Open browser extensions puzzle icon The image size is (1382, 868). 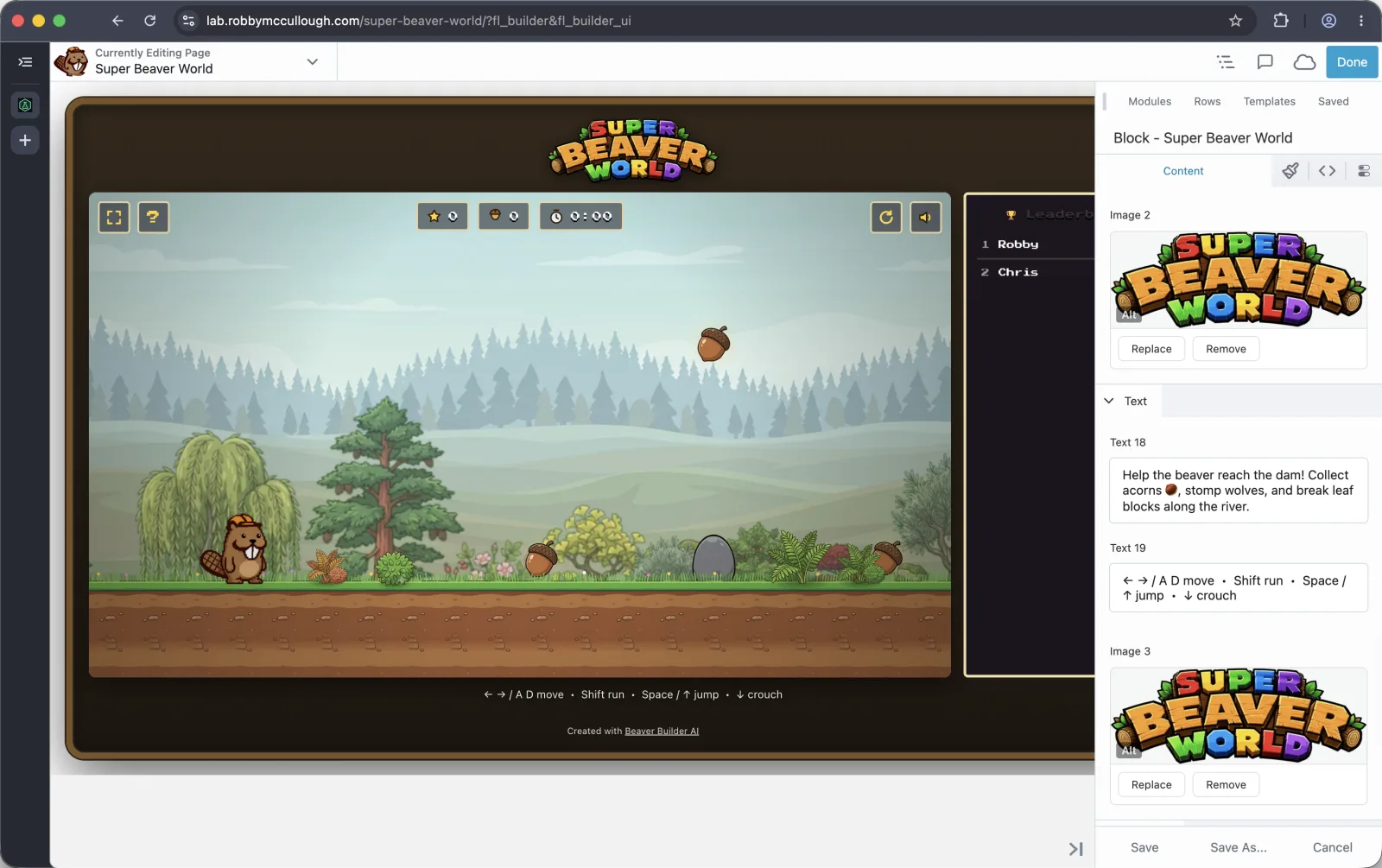click(x=1281, y=21)
